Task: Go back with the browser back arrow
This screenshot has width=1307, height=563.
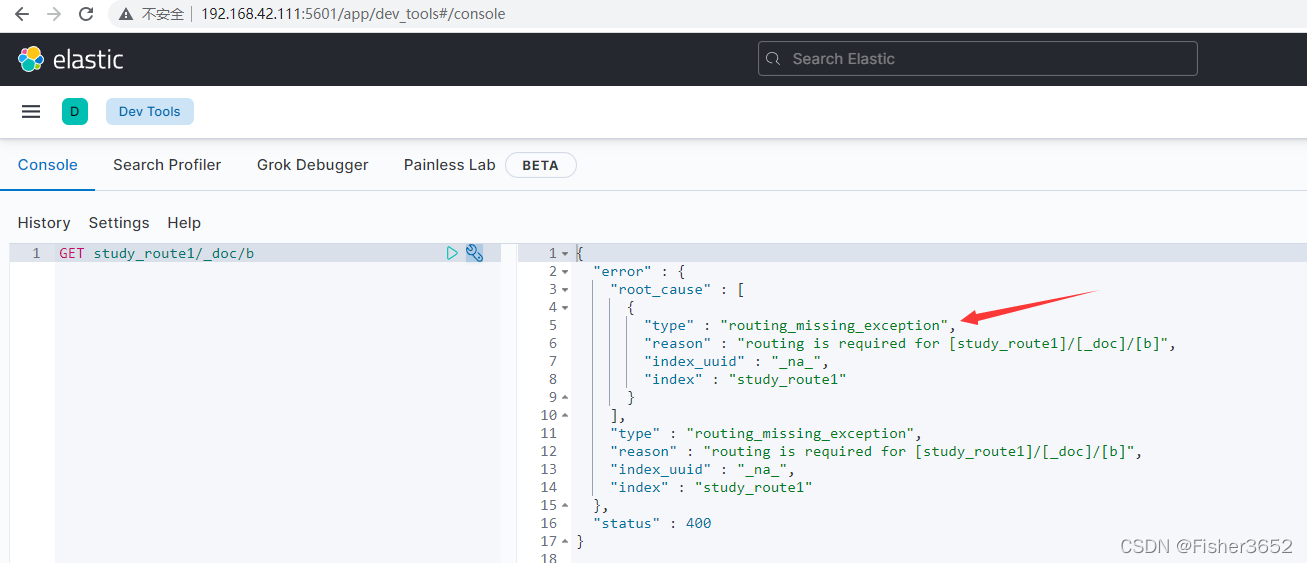Action: 22,14
